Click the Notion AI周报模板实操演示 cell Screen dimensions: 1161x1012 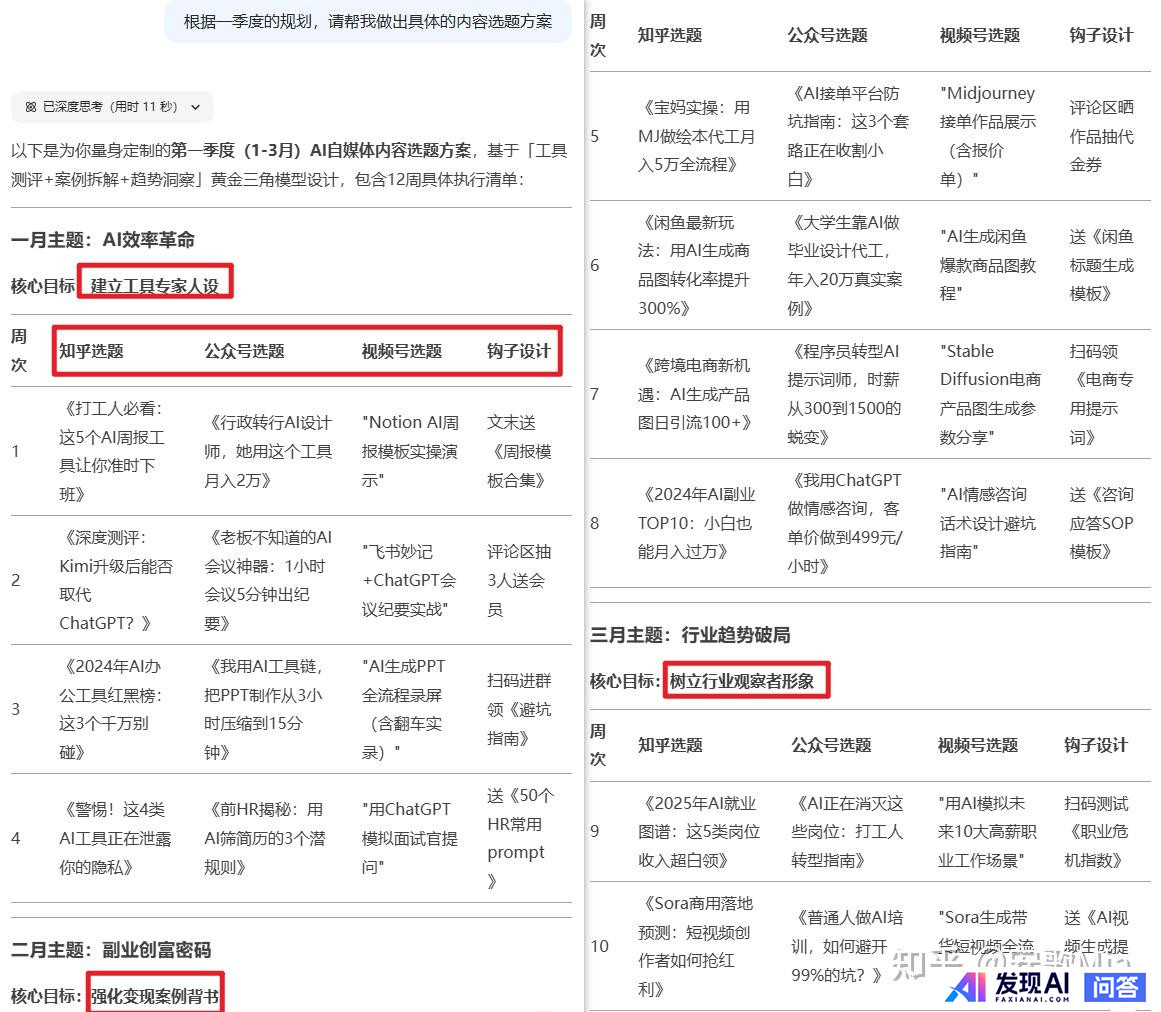pos(410,451)
